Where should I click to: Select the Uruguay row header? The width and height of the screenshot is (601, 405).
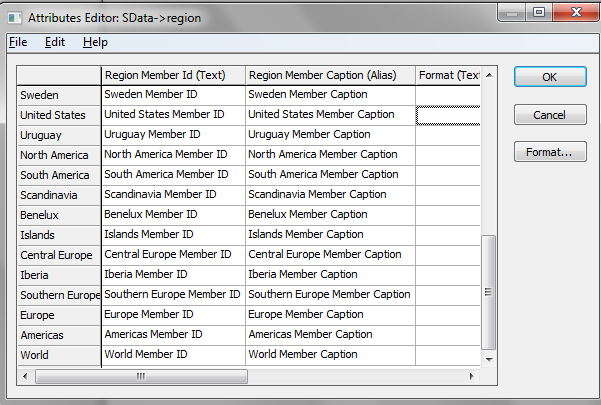pos(59,135)
